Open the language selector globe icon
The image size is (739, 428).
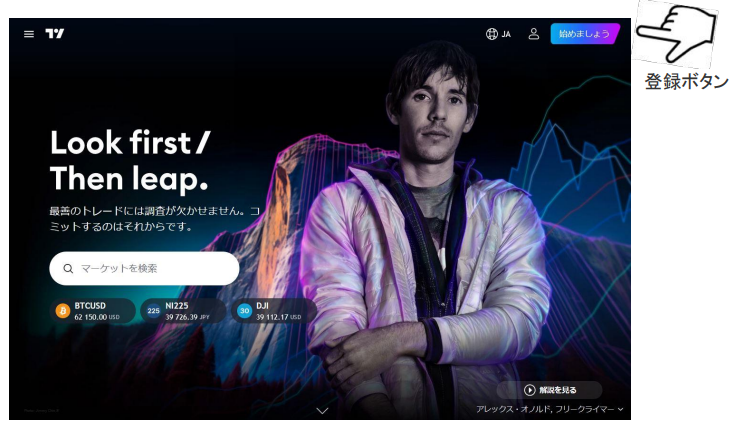coord(492,34)
